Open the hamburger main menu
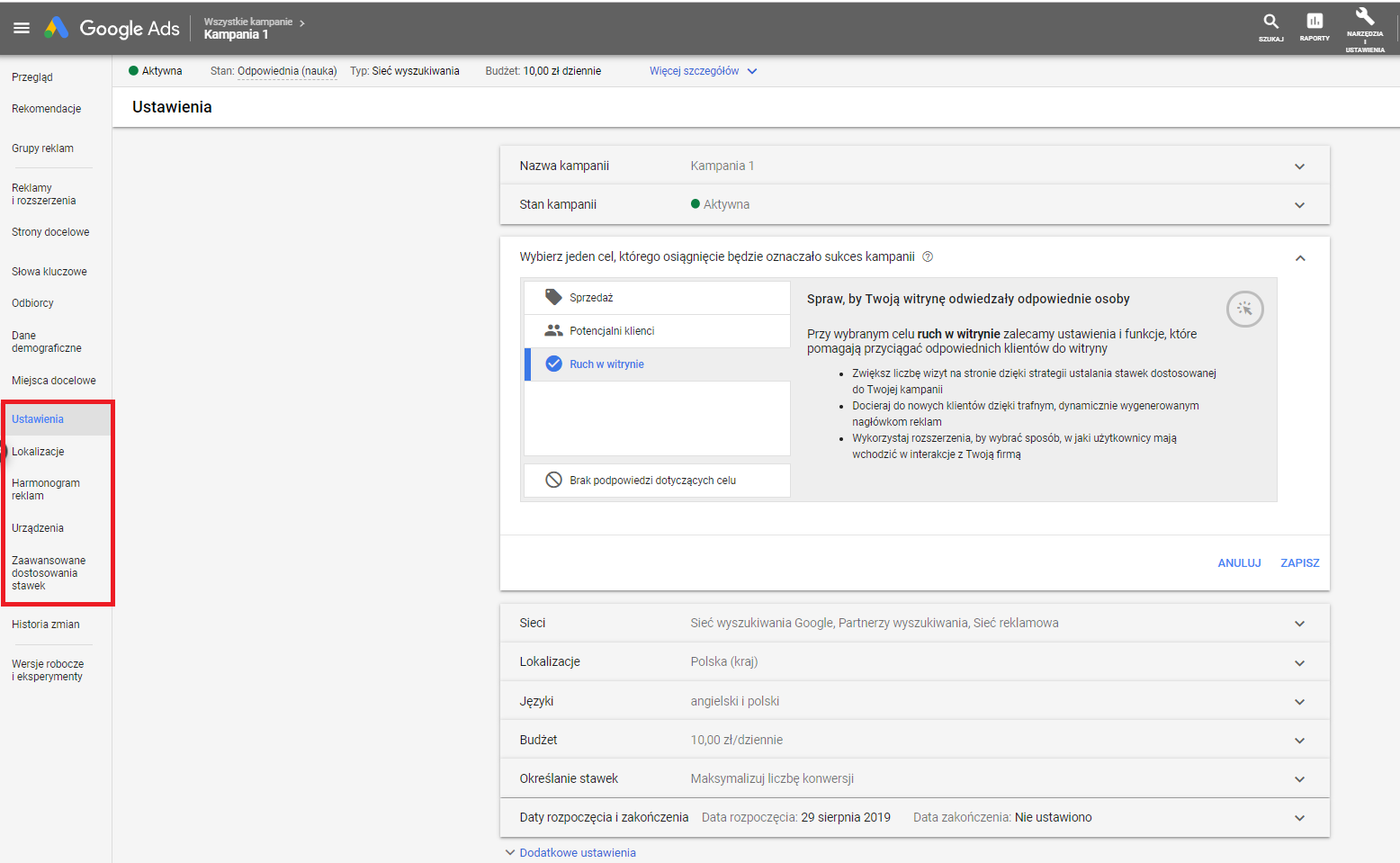 [22, 28]
